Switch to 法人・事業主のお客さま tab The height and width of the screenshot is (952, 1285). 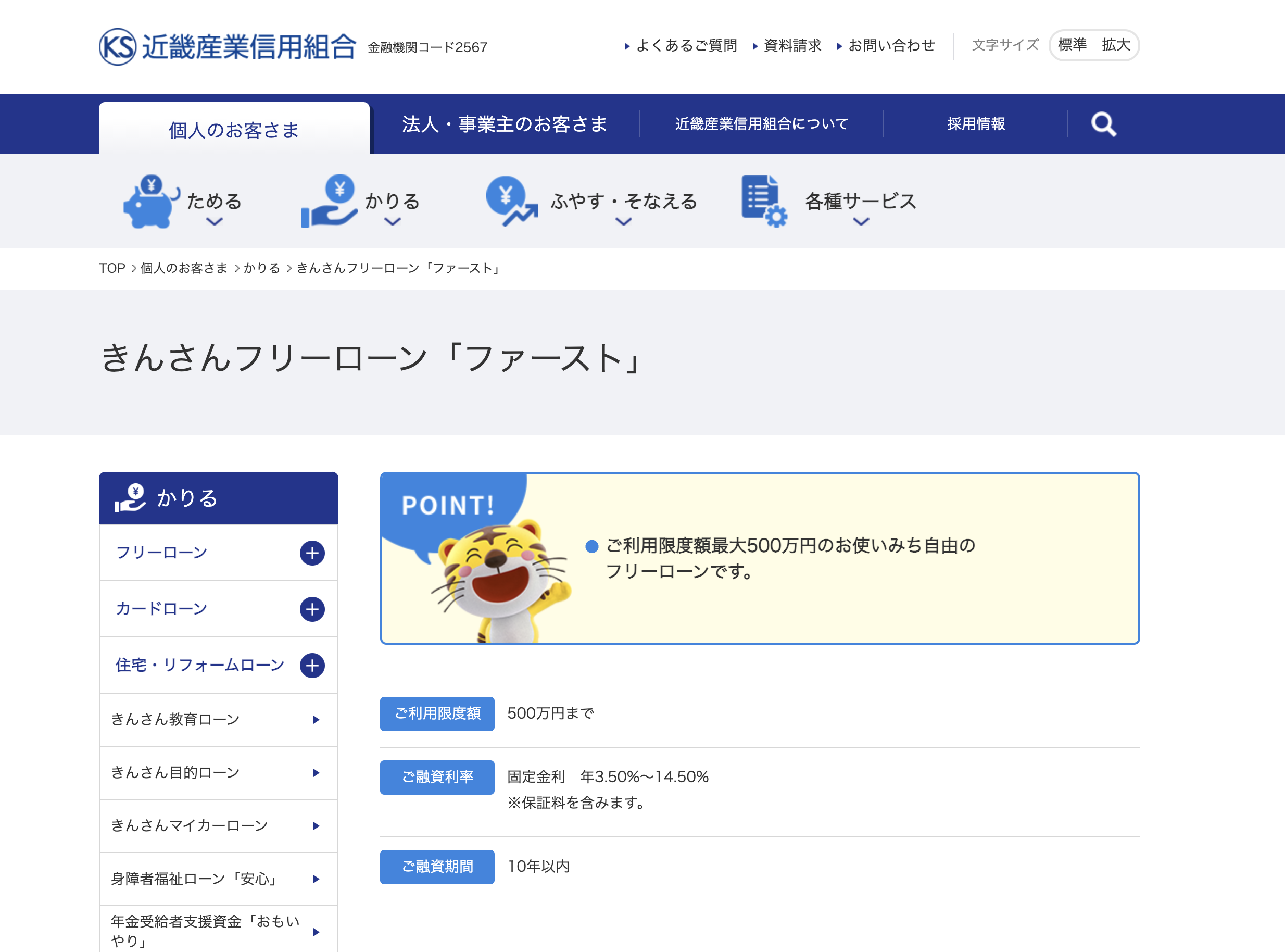505,124
